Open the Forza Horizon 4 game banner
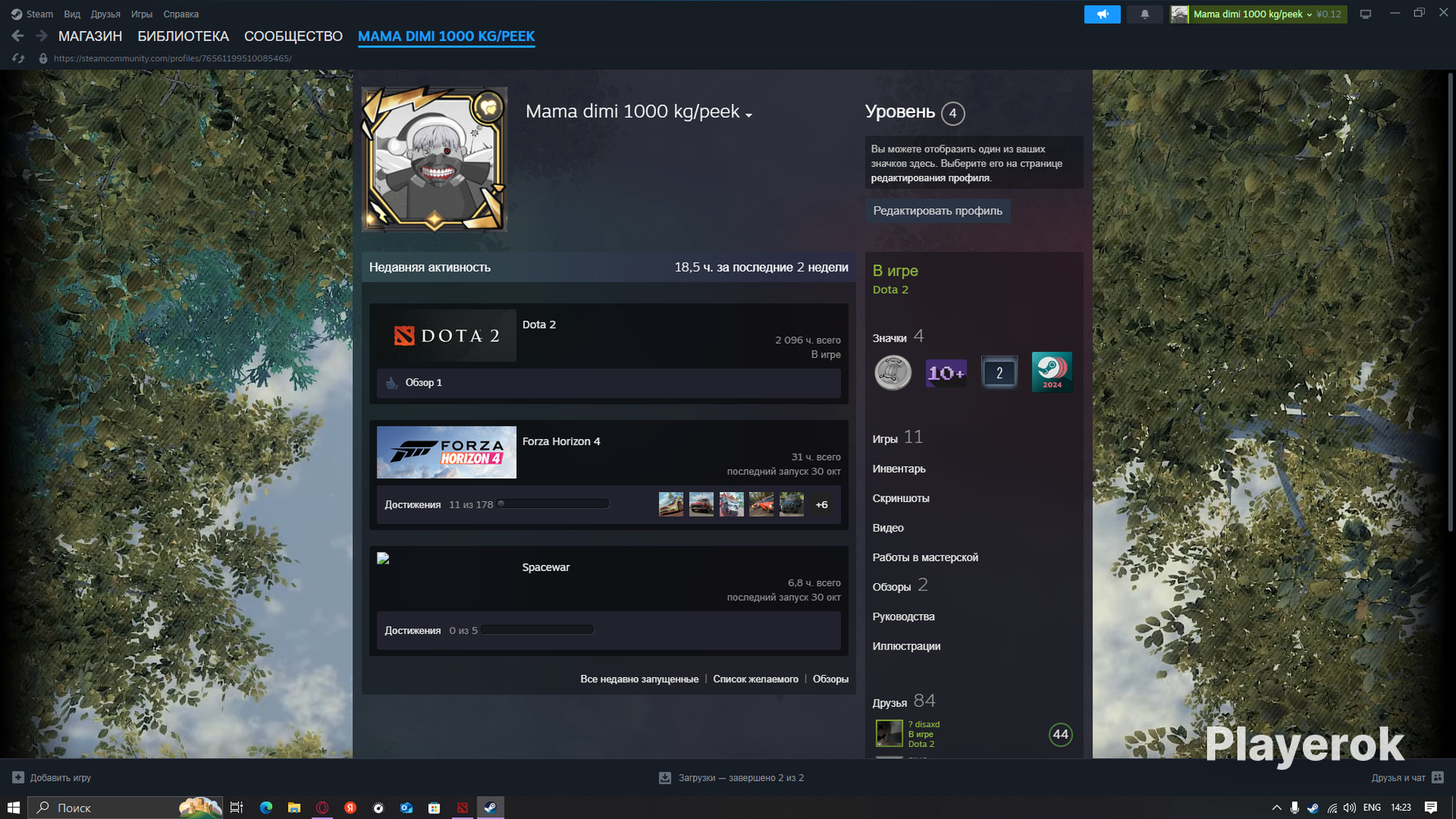This screenshot has height=819, width=1456. pyautogui.click(x=446, y=452)
